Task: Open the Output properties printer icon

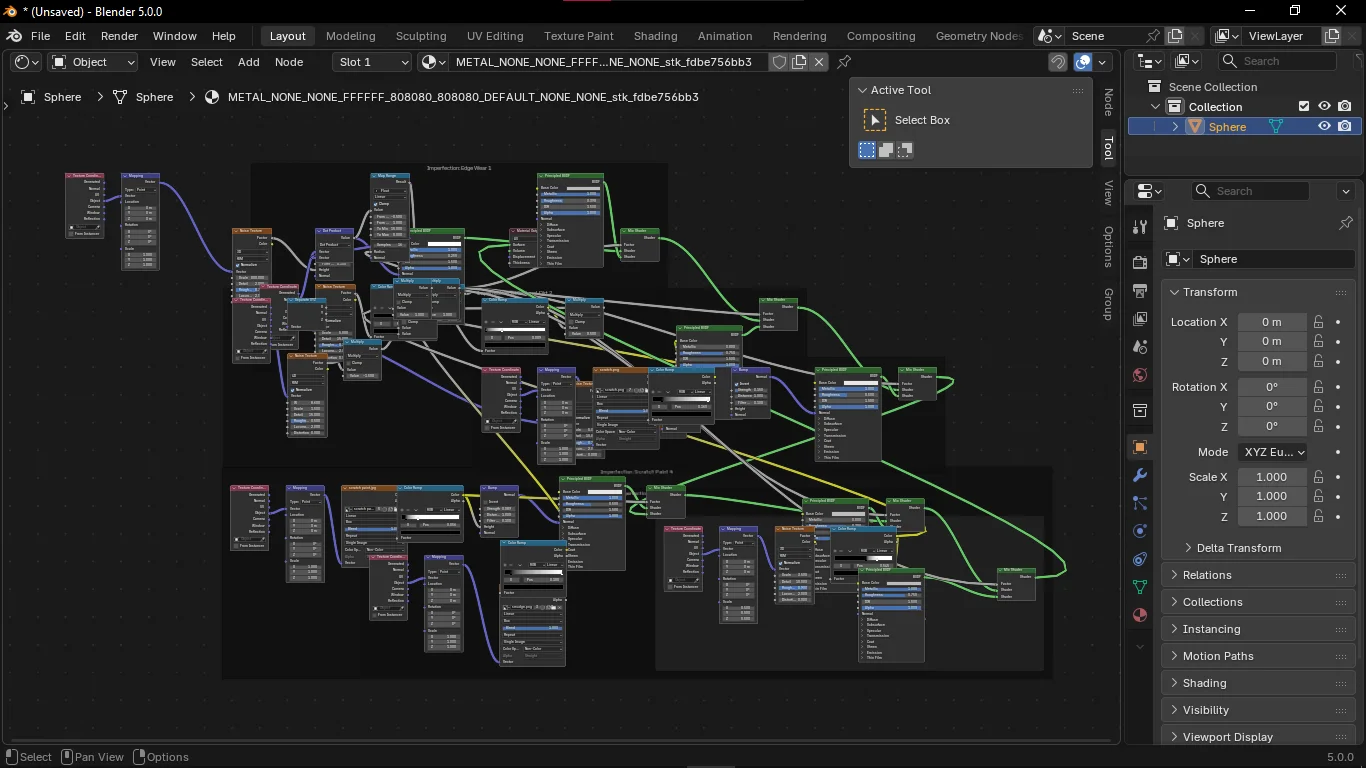Action: click(x=1139, y=289)
